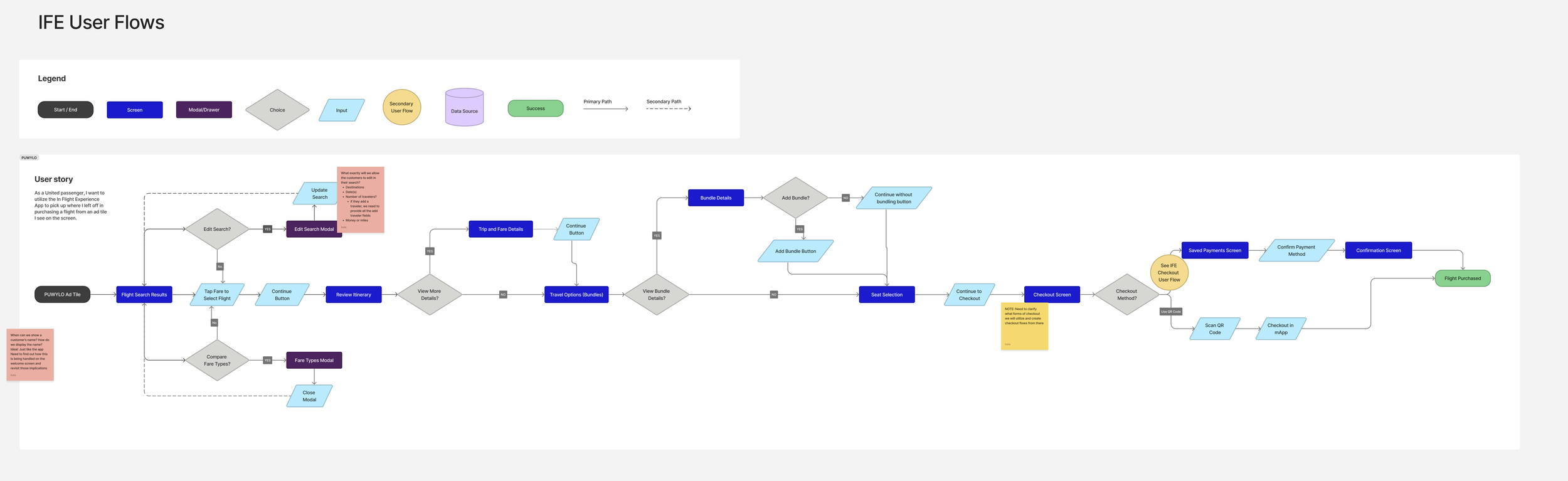Click the 'Continue to Checkout' node
1568x481 pixels.
969,295
